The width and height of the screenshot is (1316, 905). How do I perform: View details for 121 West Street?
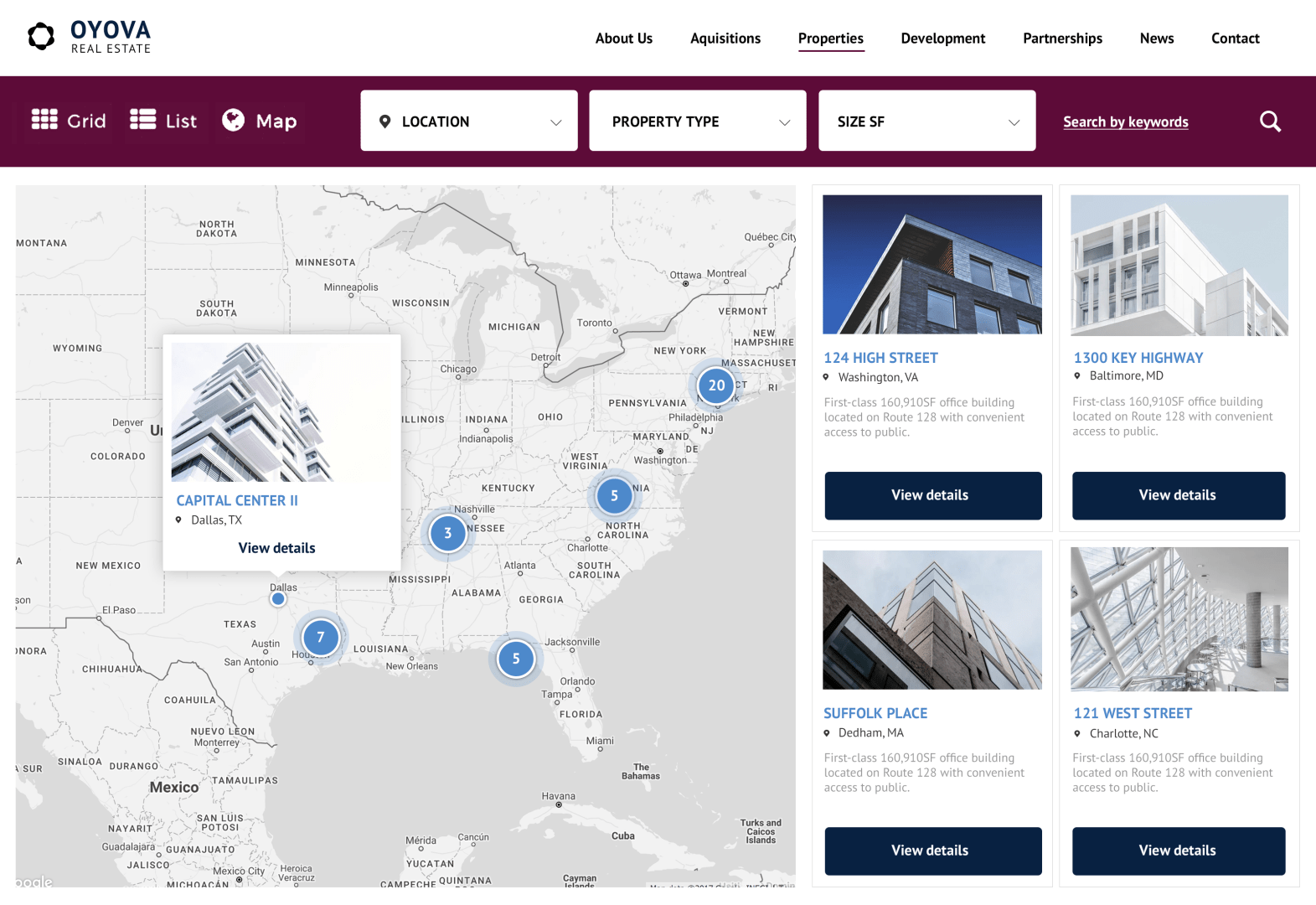1179,851
